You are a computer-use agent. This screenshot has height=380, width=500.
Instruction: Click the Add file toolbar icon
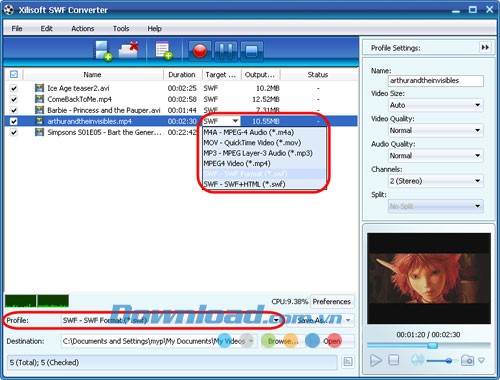(x=103, y=51)
